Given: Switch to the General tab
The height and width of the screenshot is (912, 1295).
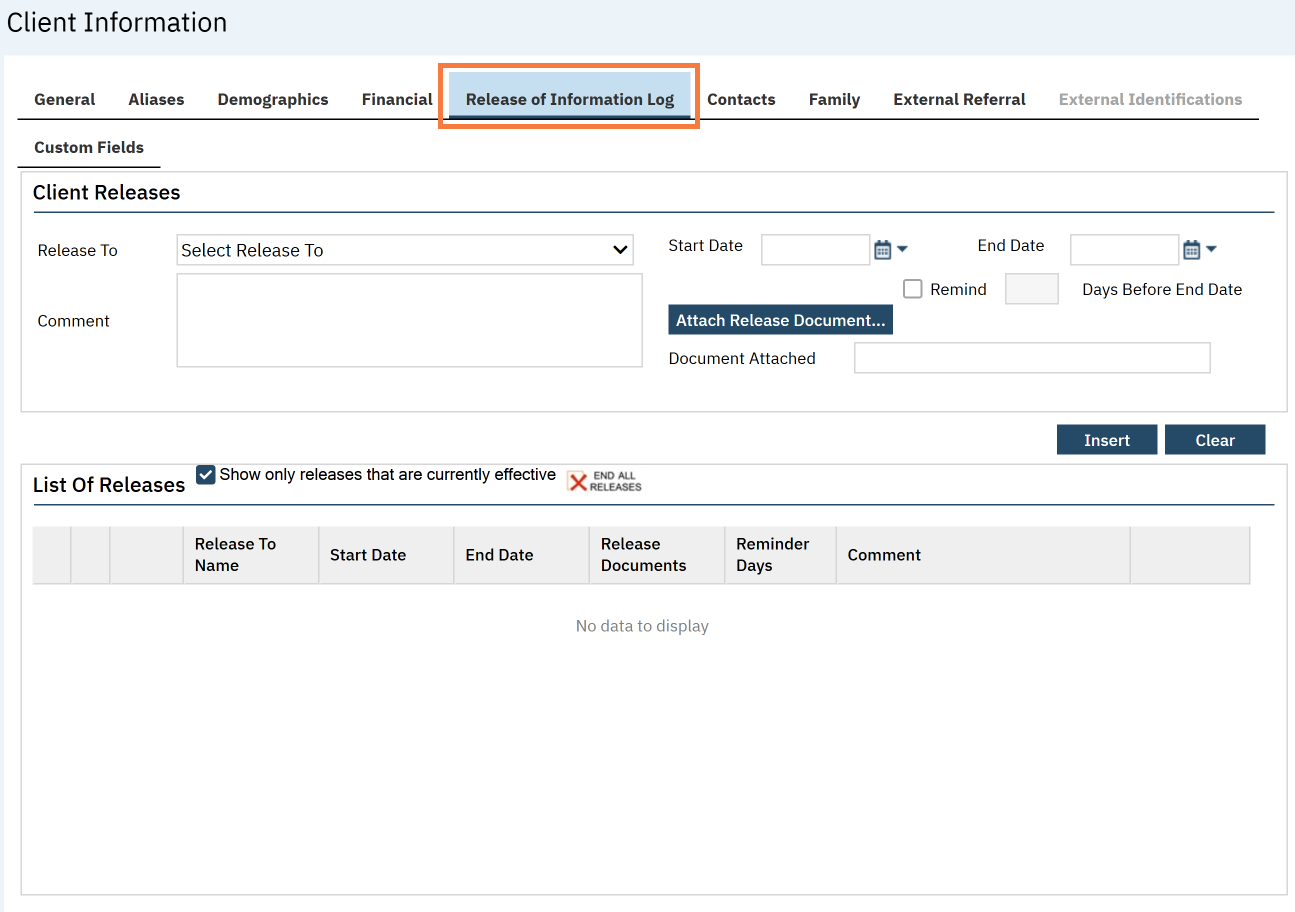Looking at the screenshot, I should [65, 100].
